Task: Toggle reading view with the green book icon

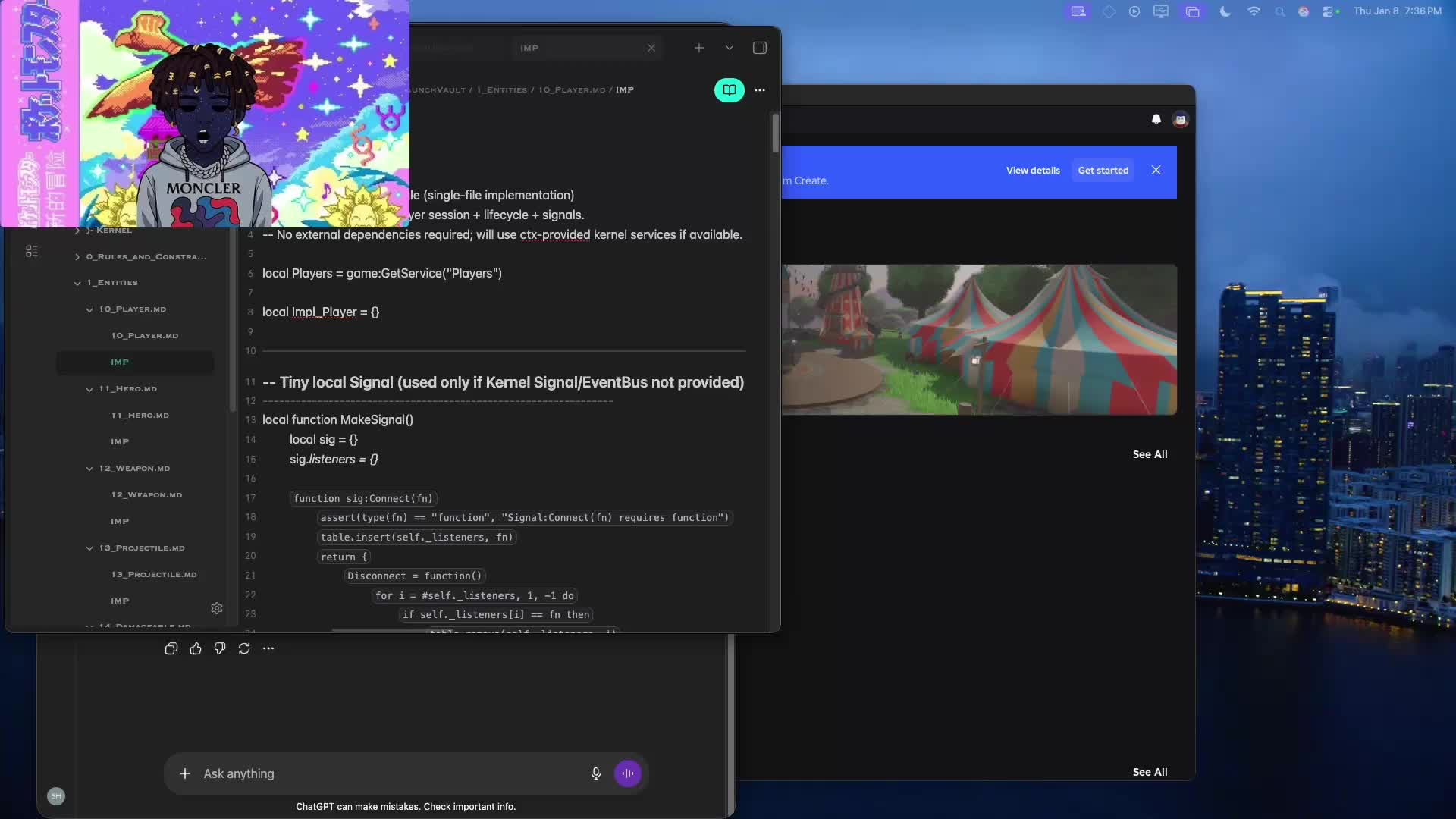Action: tap(729, 89)
